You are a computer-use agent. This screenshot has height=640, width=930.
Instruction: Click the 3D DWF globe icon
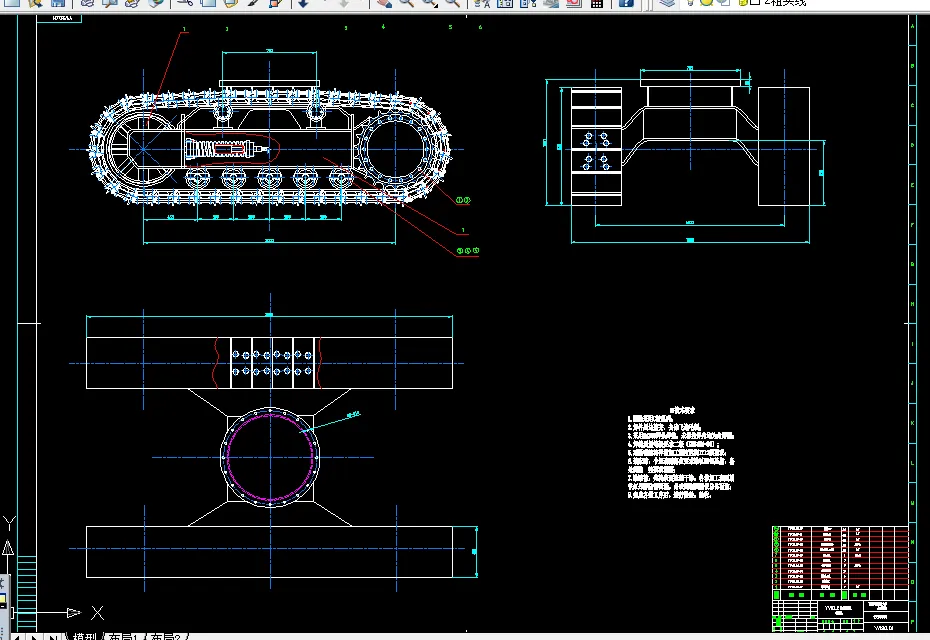(155, 2)
